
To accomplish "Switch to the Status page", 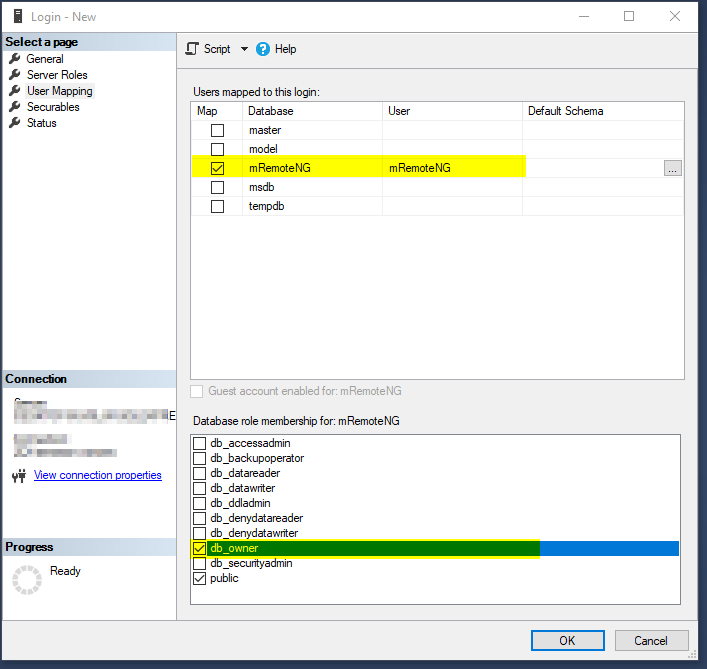I will pyautogui.click(x=41, y=123).
